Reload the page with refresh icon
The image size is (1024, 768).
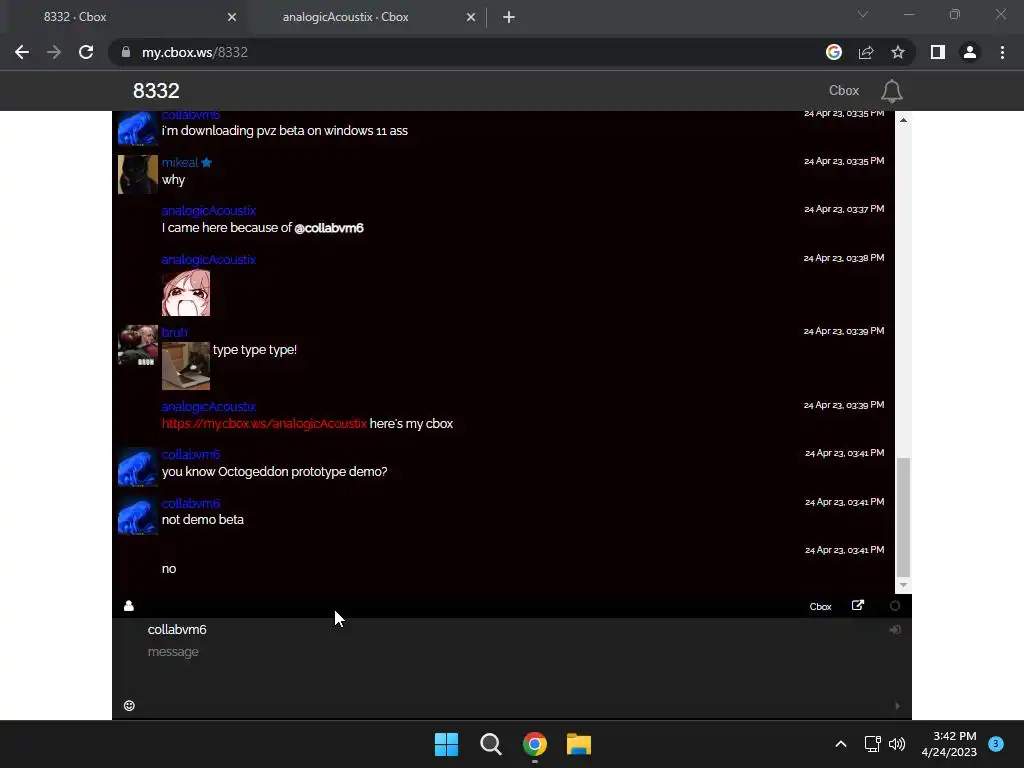[86, 52]
